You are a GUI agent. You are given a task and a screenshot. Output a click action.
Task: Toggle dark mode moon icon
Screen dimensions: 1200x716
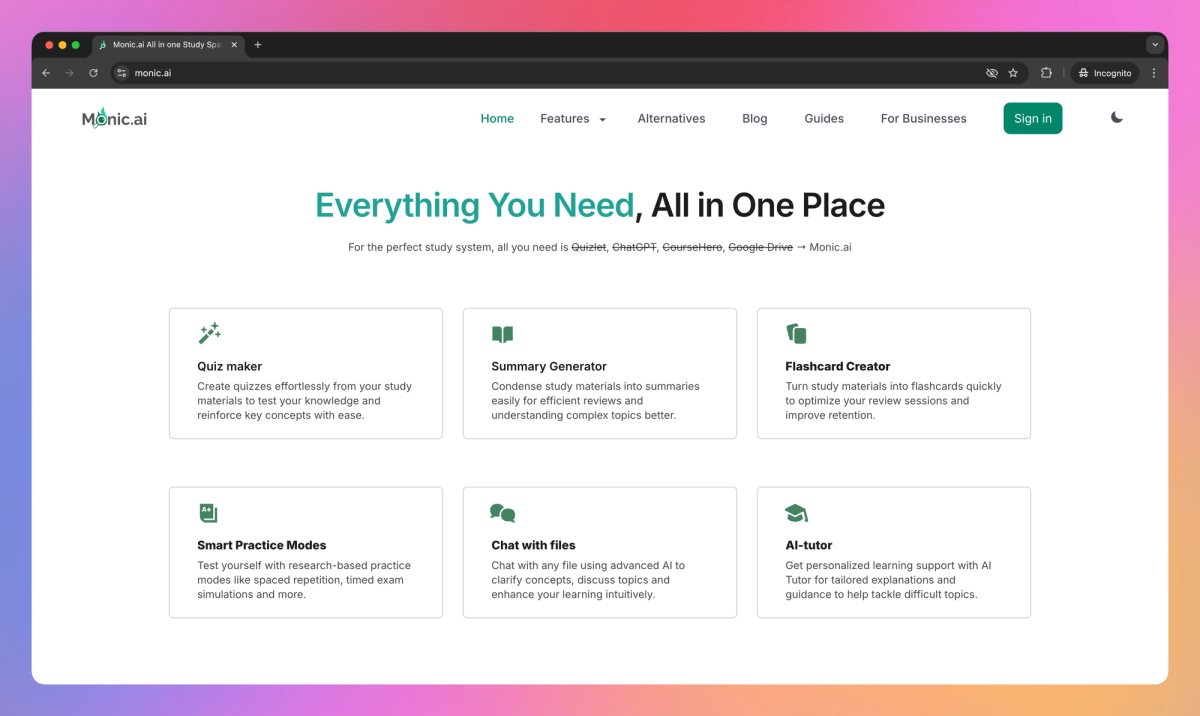tap(1117, 117)
